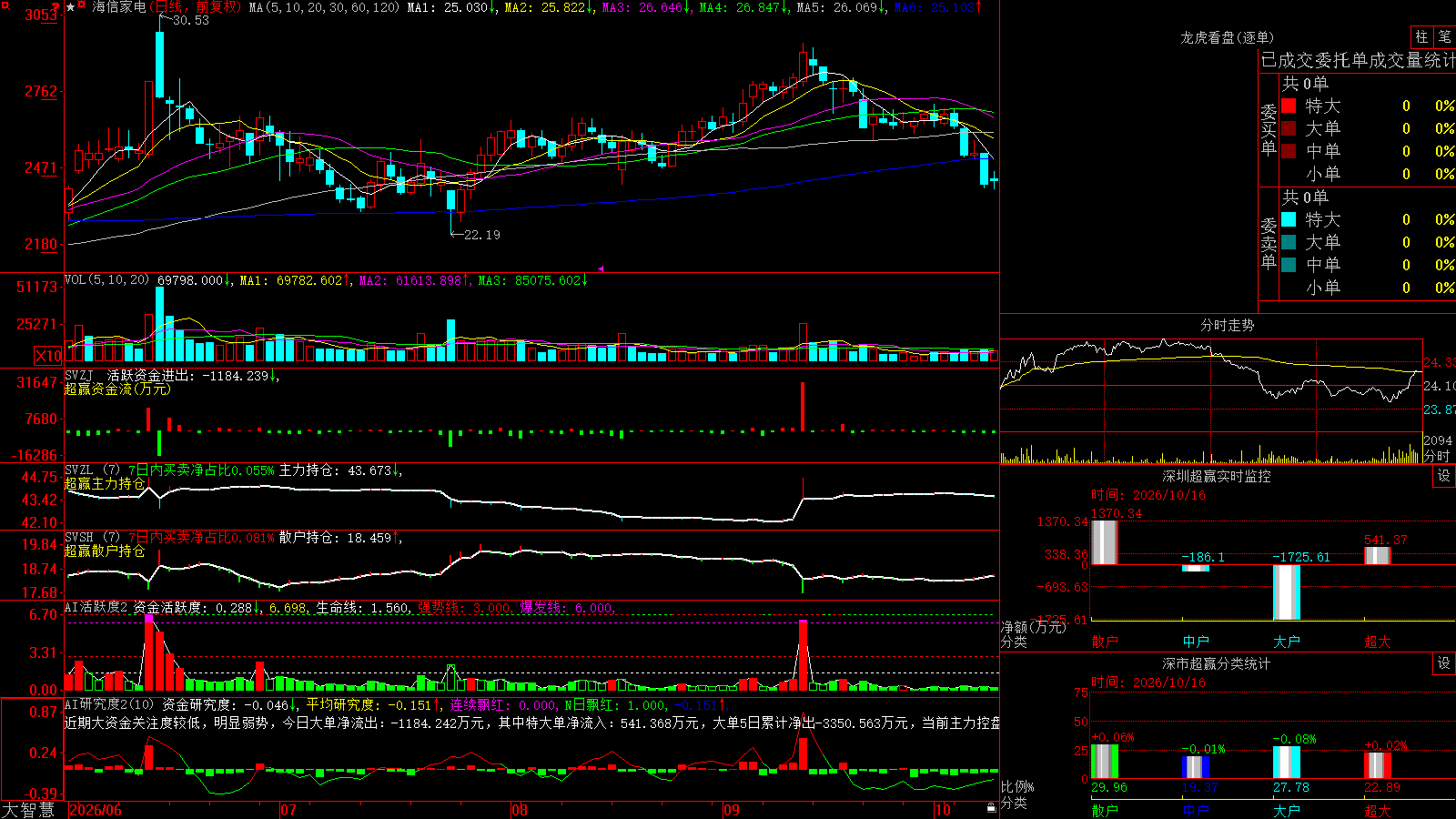1456x819 pixels.
Task: Click the SVSH (7) indicator name
Action: tap(92, 538)
